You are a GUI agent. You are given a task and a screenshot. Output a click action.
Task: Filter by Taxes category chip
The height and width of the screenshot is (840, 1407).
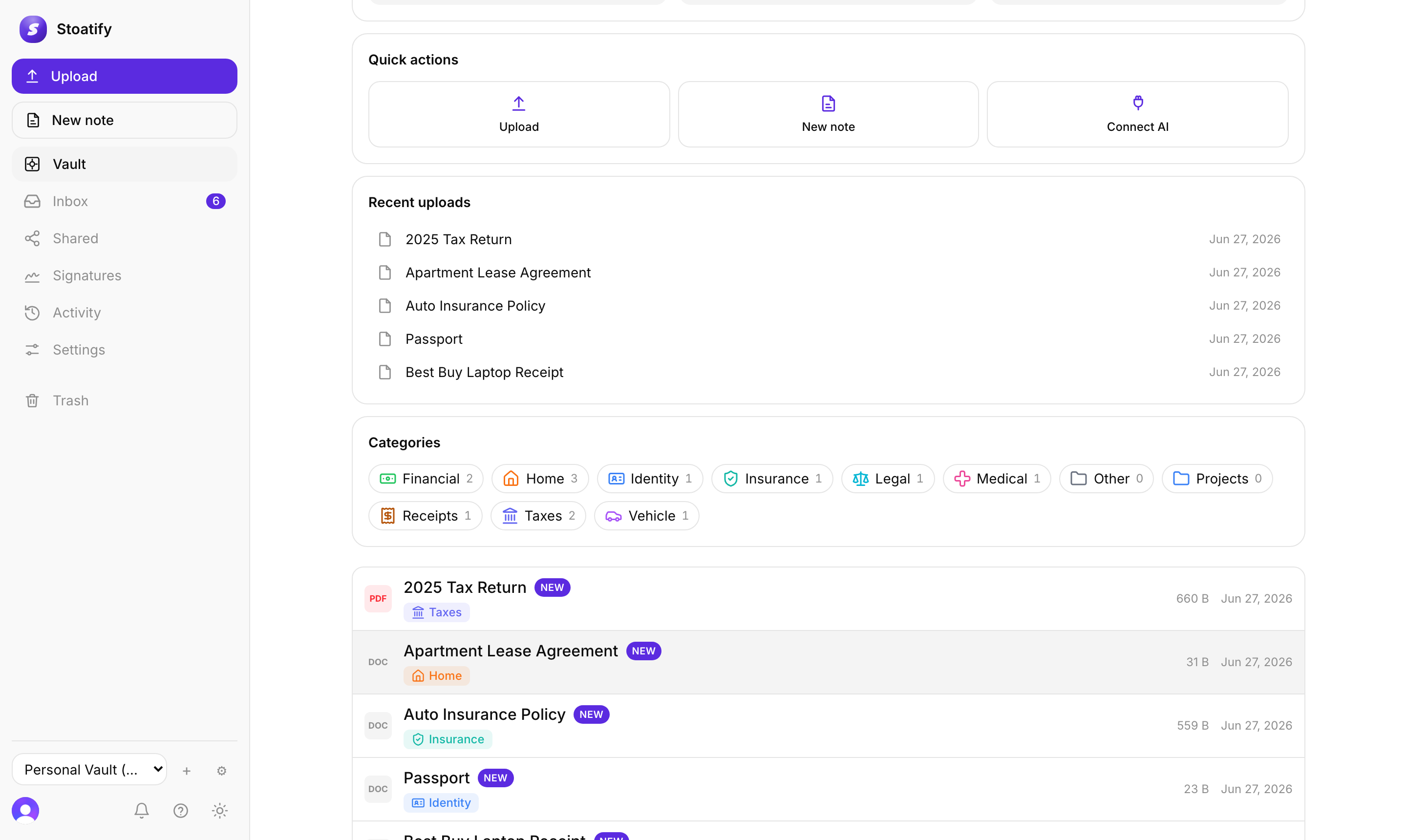pyautogui.click(x=538, y=516)
